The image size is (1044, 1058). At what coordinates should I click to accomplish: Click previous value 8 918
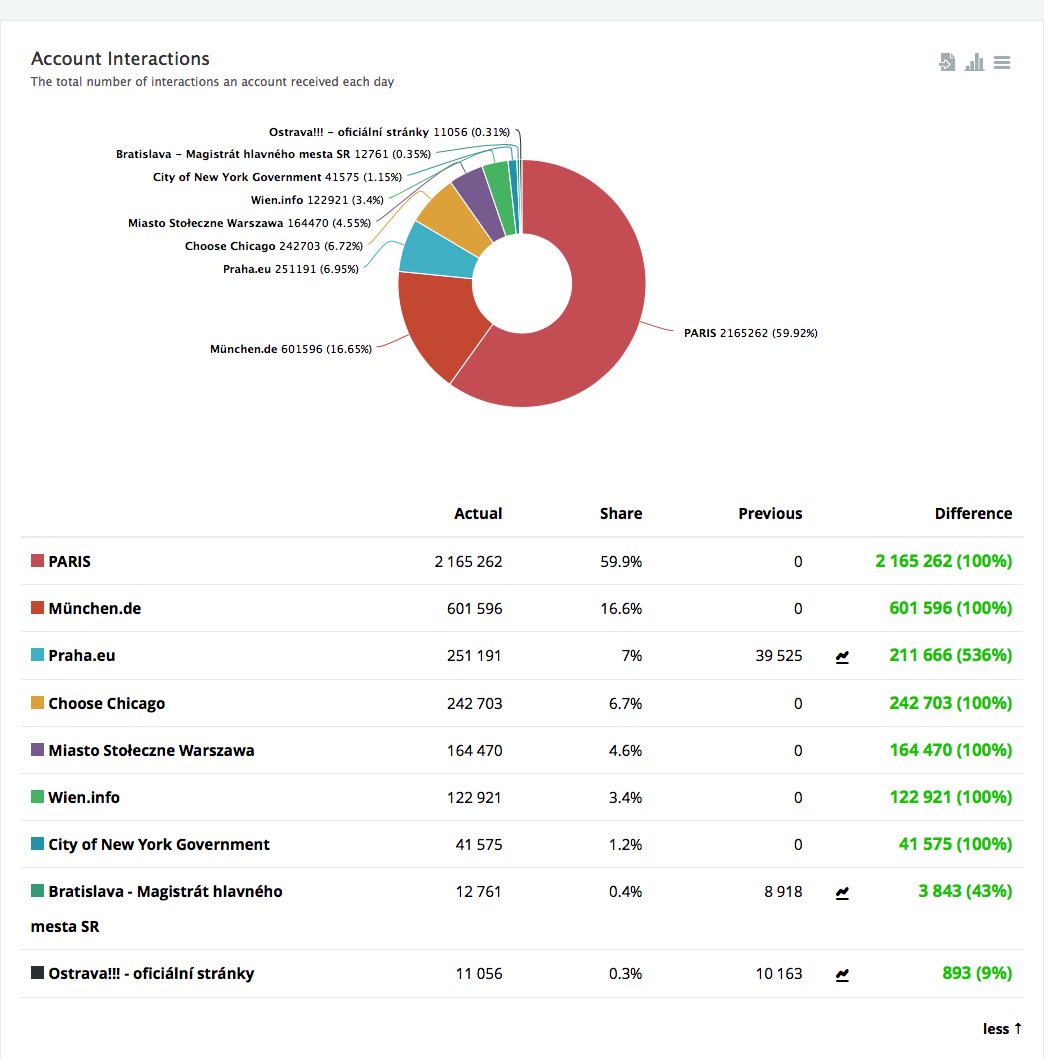point(783,892)
